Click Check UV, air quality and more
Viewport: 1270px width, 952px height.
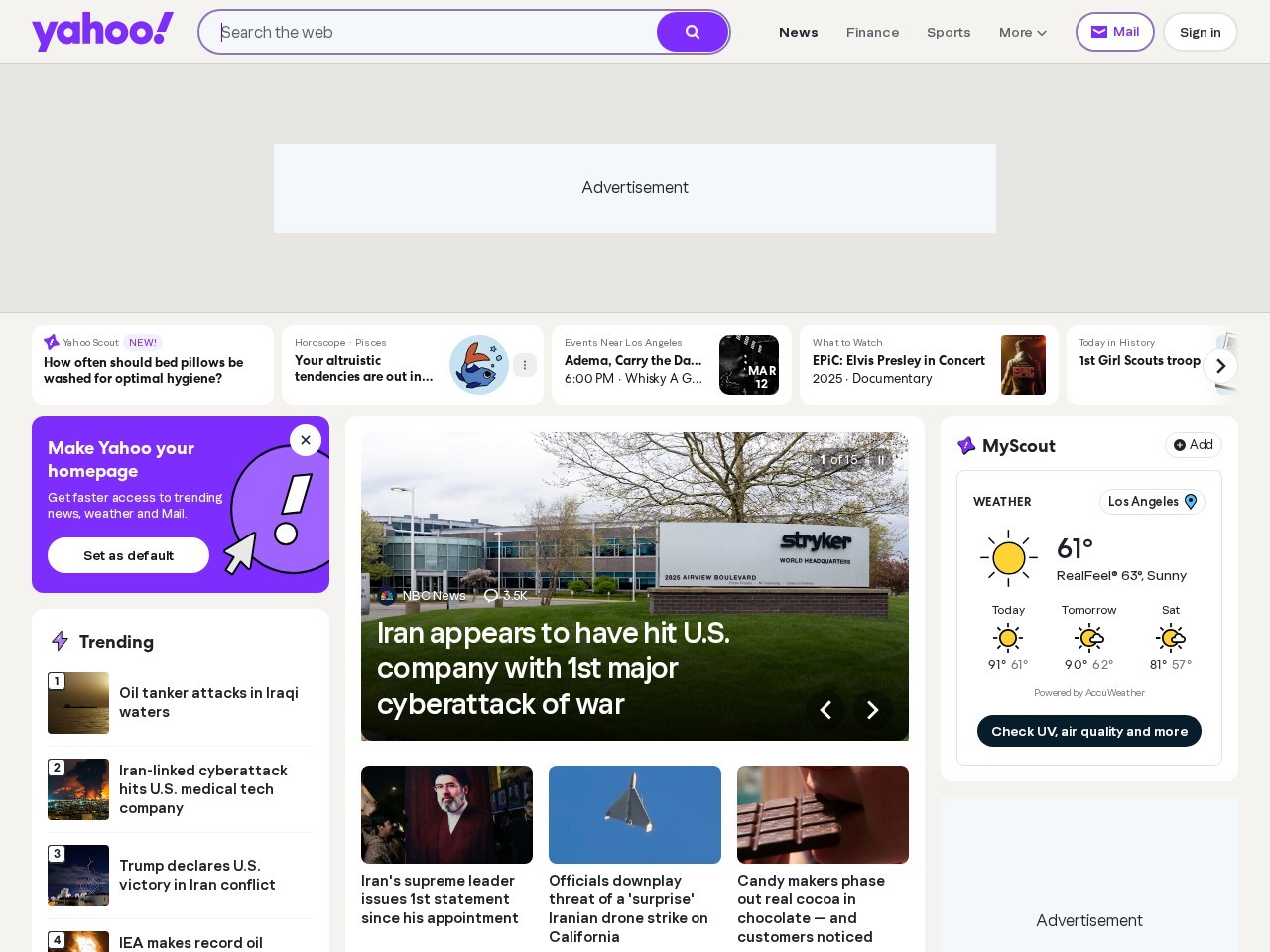(1088, 731)
